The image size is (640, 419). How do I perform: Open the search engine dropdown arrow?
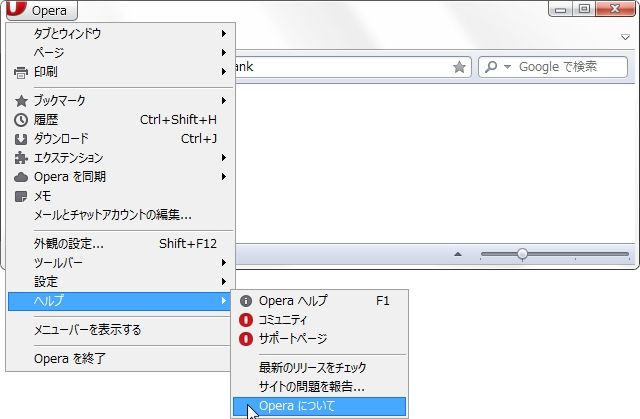point(507,67)
